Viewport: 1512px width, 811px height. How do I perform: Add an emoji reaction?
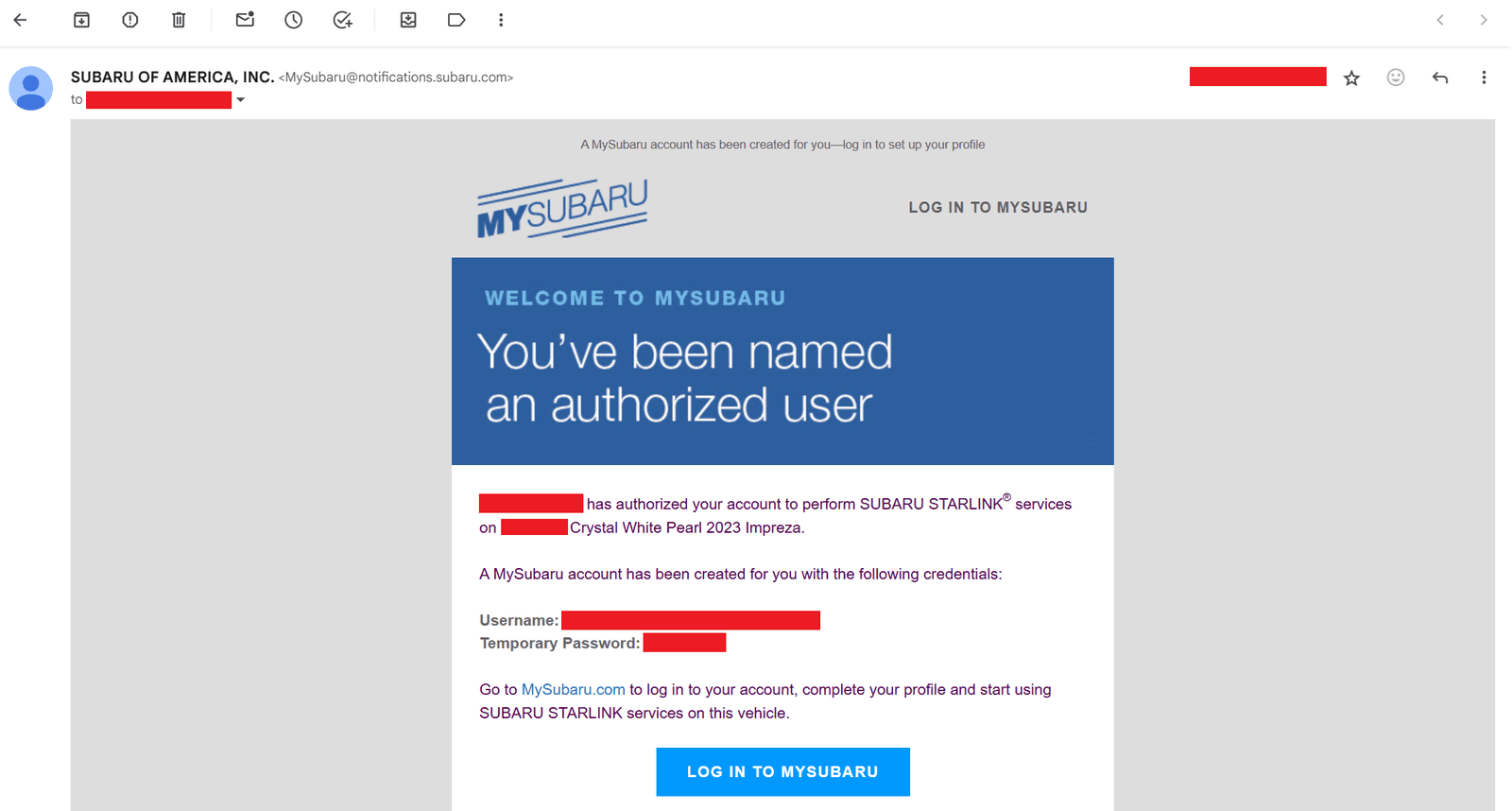(1396, 78)
